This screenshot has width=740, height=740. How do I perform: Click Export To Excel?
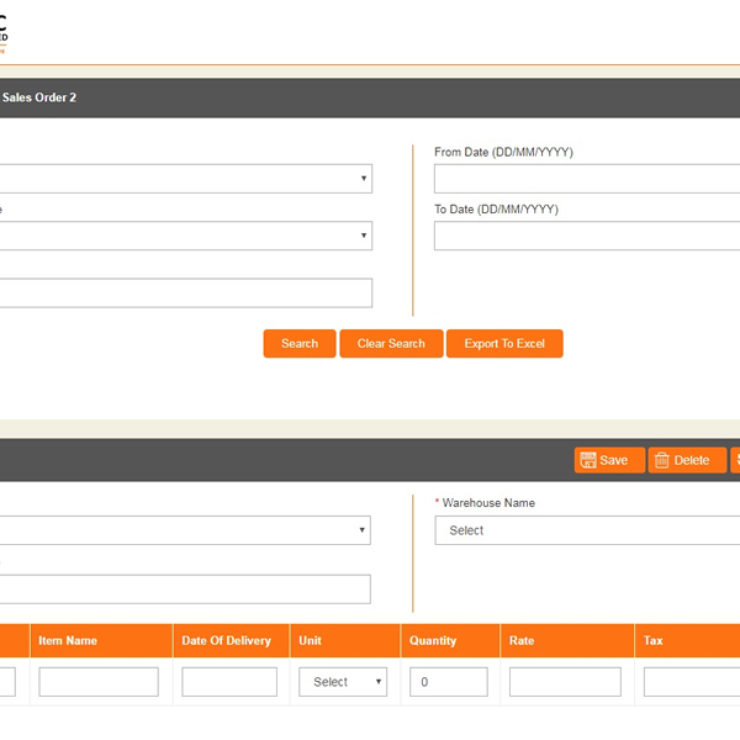(504, 343)
